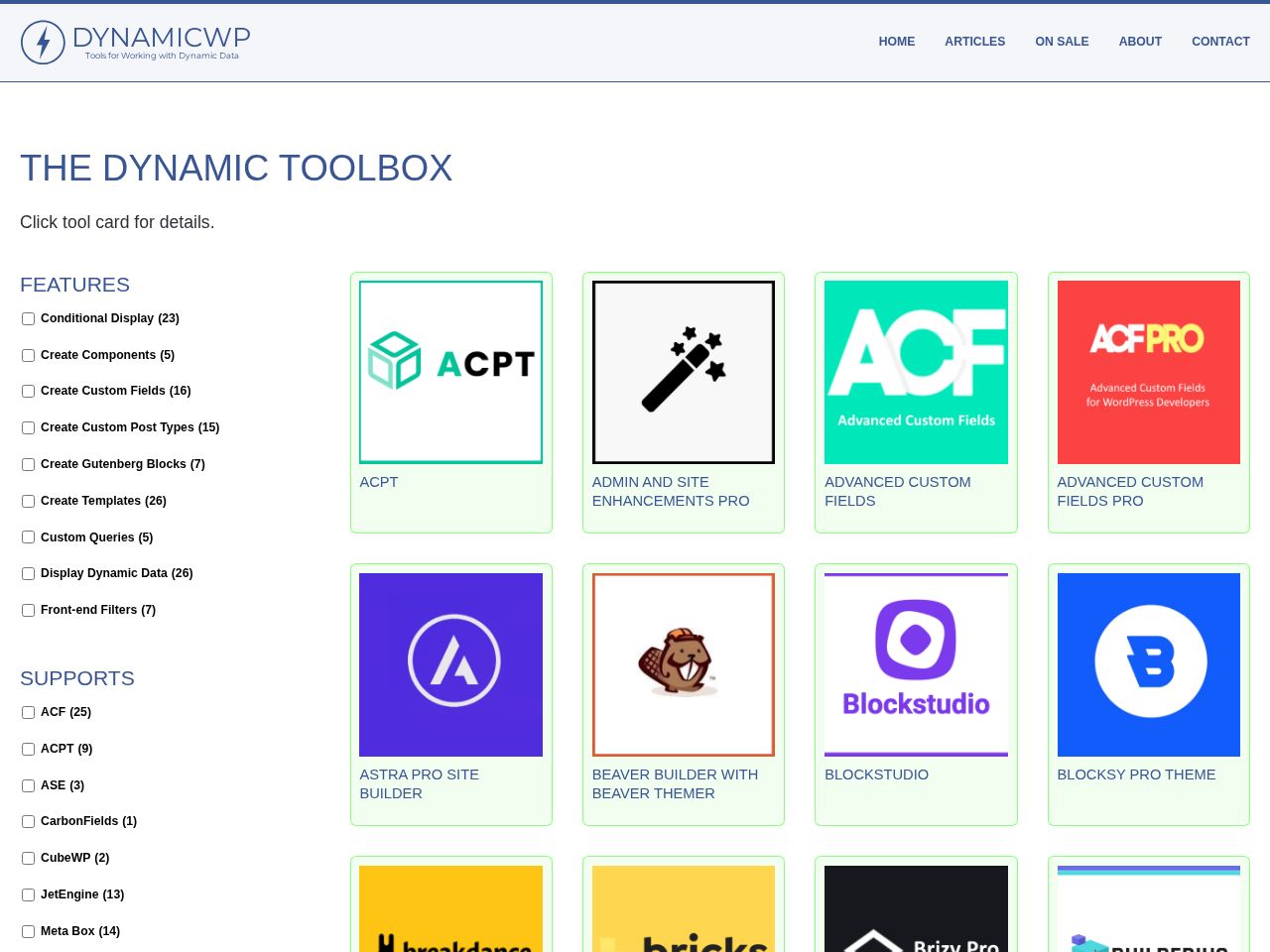Click the Blocksy blue B logo image

(1149, 664)
